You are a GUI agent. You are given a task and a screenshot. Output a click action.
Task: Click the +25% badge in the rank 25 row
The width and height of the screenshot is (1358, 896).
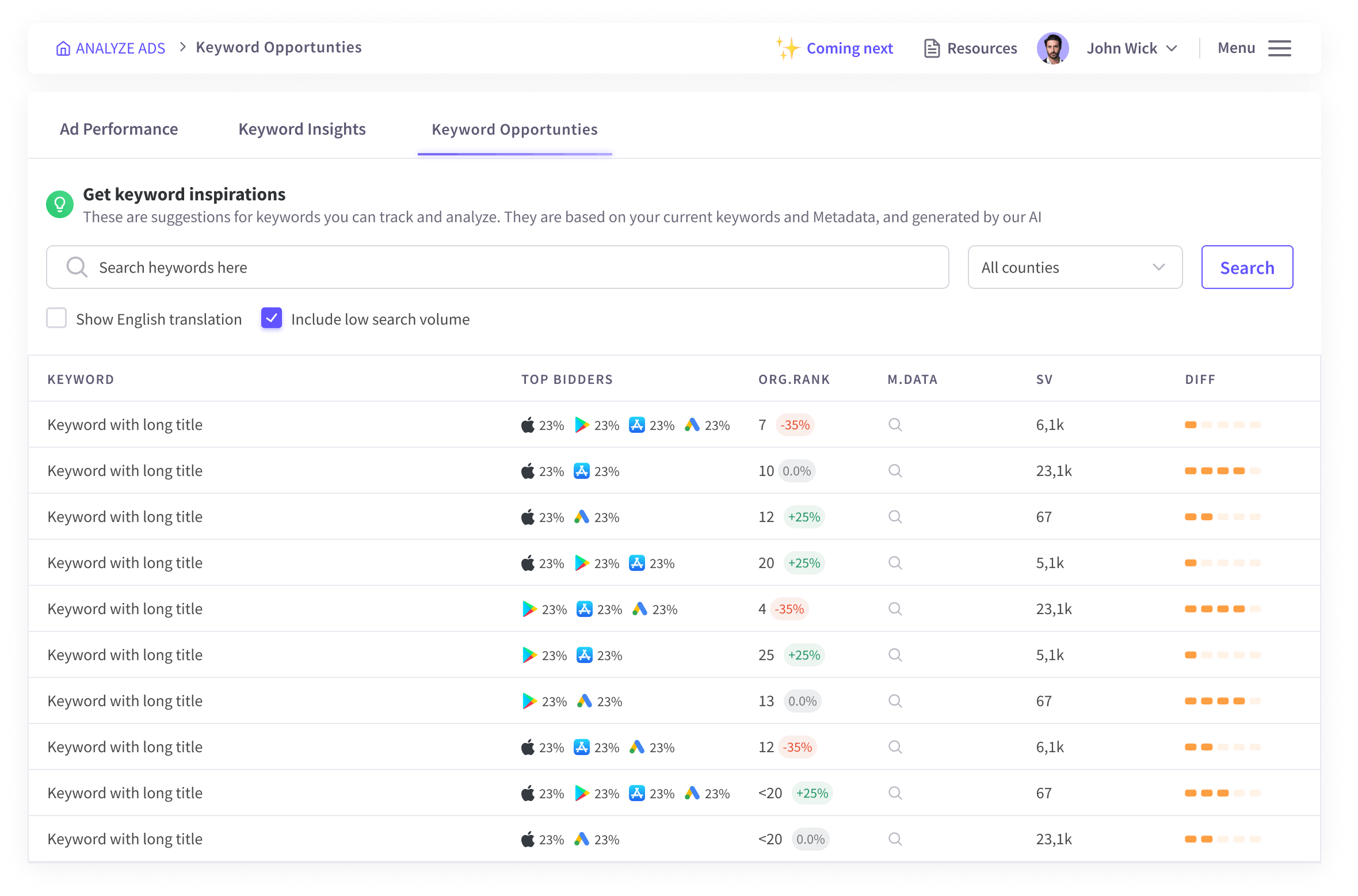[x=804, y=655]
